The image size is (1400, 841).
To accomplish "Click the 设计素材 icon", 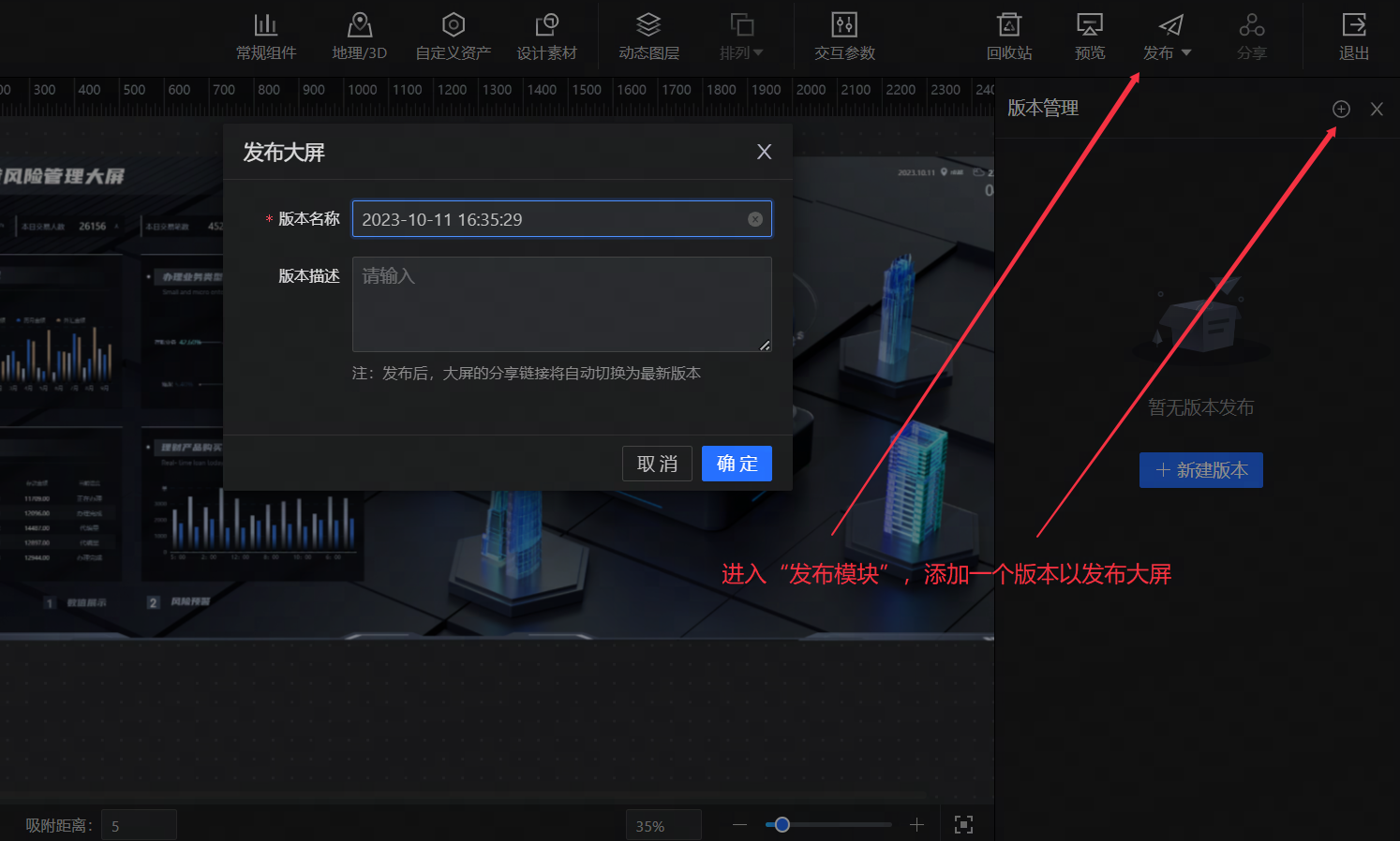I will (x=547, y=36).
